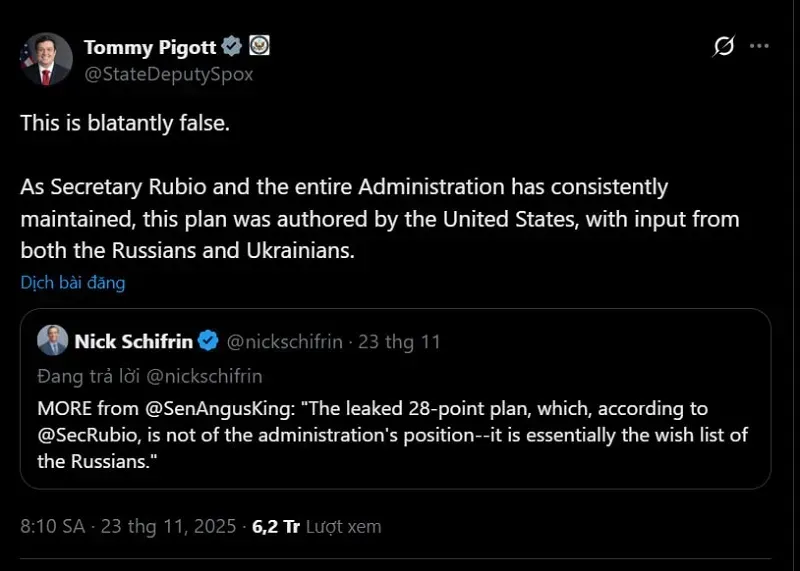Click the blue verified badge beside Tommy Pigott
Screen dimensions: 800x571
[232, 47]
